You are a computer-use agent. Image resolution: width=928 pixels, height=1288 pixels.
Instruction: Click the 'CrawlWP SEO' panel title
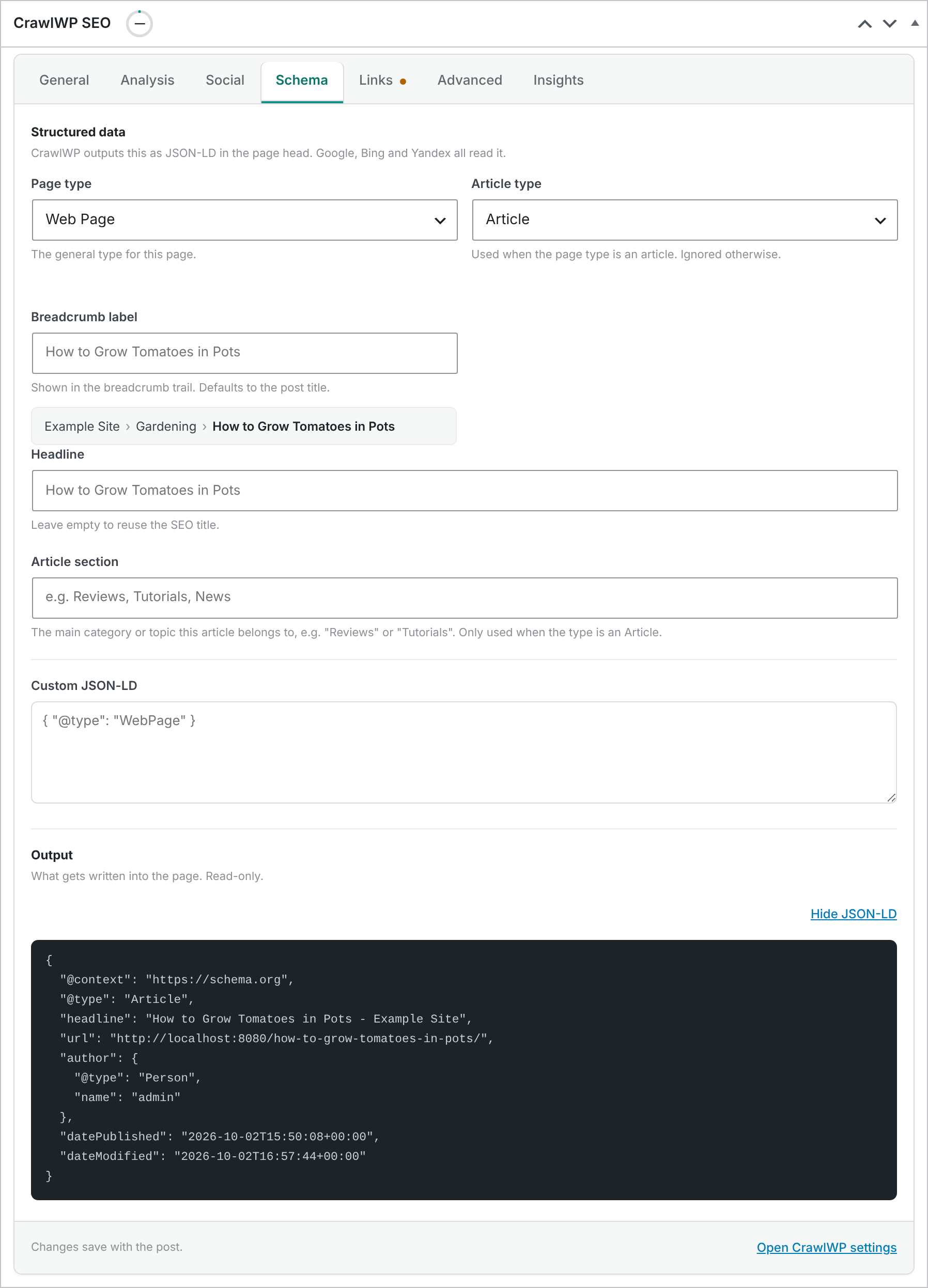tap(62, 23)
